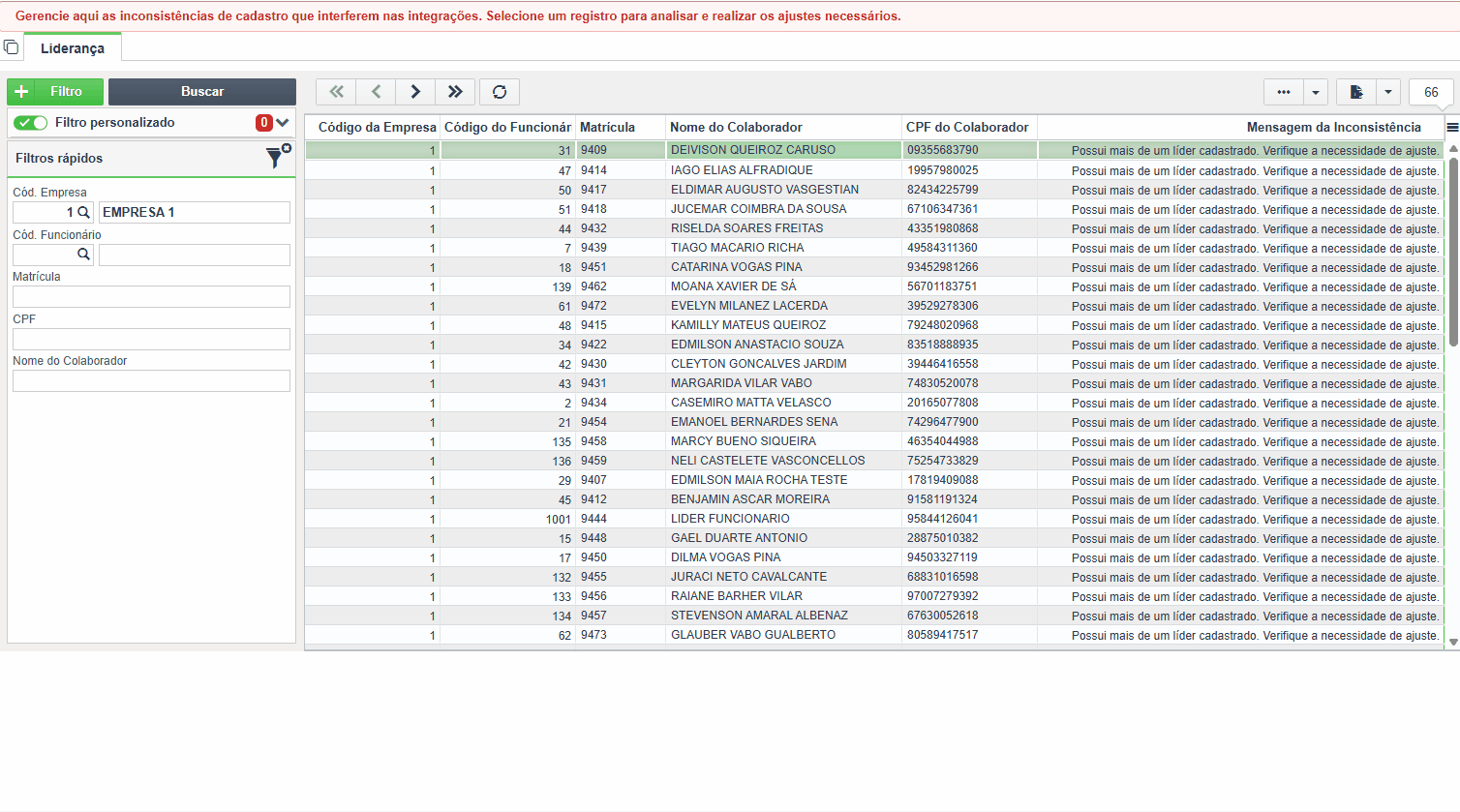Select row TIAGO MACARIO RICHA

coord(874,248)
